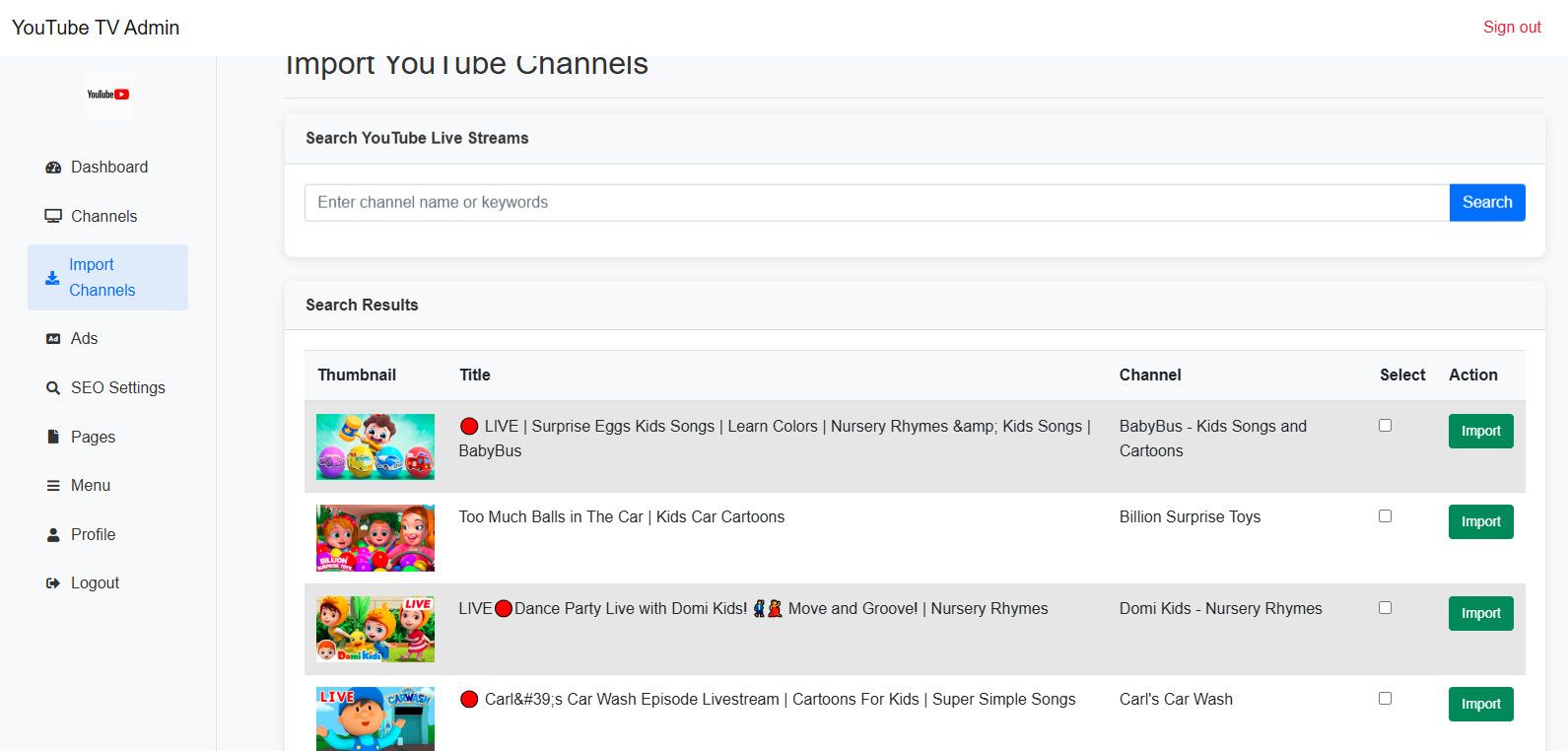Click the Profile user icon

pos(53,535)
